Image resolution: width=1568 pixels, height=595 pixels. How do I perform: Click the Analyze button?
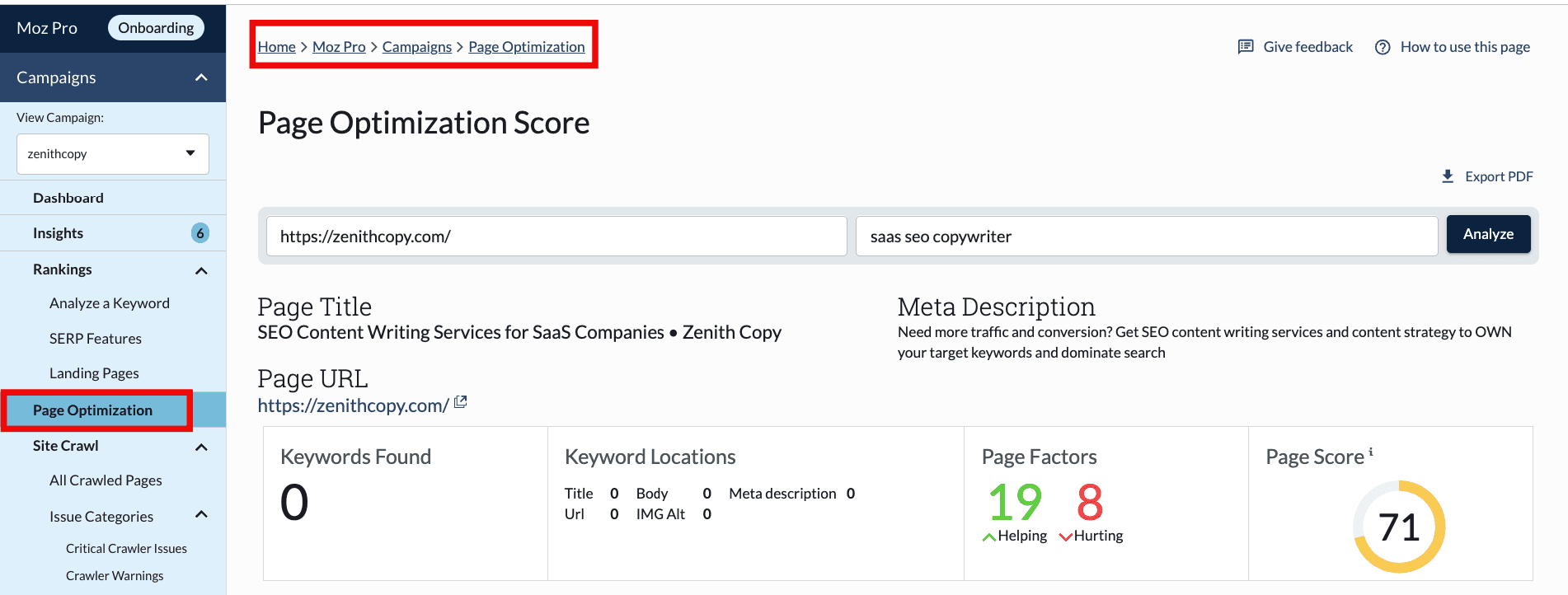1488,234
